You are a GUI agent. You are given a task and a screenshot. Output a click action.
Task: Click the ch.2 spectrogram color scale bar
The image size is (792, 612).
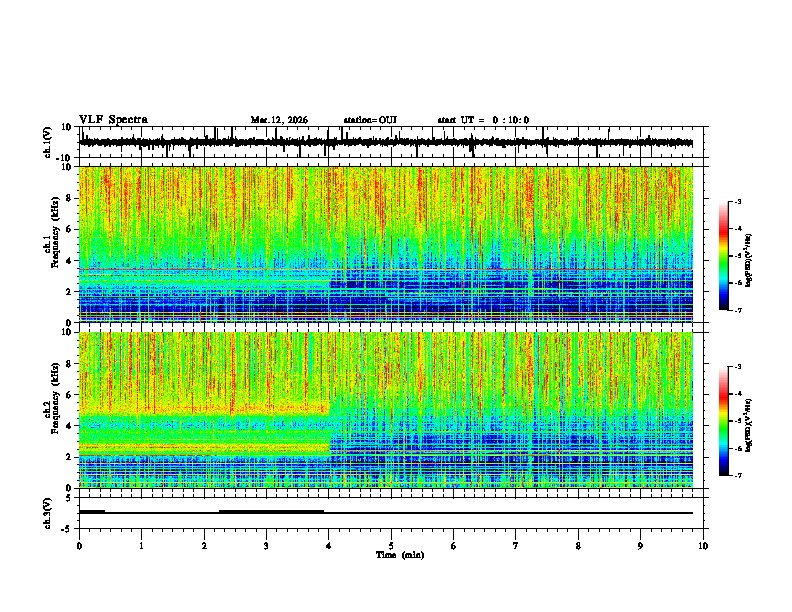723,421
